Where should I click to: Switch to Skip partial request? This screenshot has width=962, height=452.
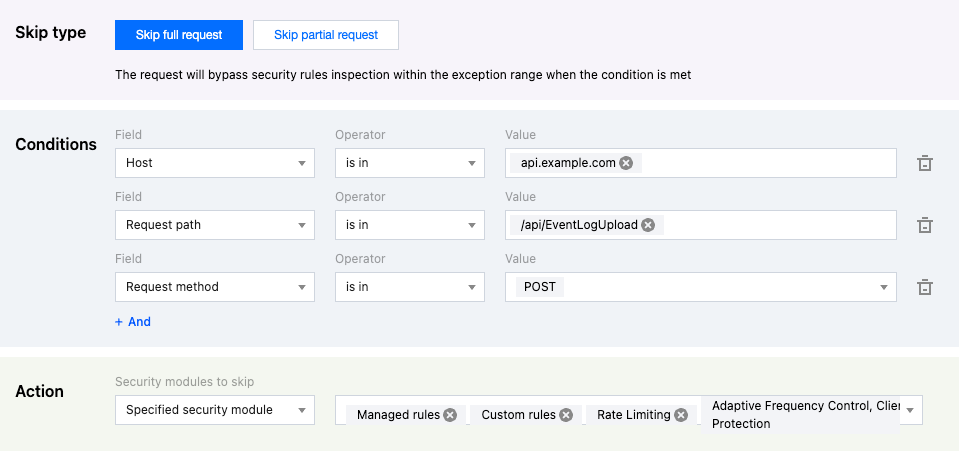(326, 35)
